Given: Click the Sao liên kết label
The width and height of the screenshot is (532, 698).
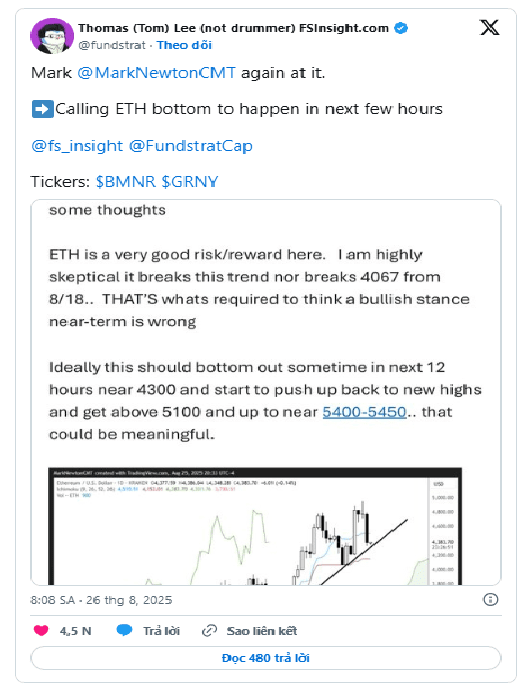Looking at the screenshot, I should 261,631.
